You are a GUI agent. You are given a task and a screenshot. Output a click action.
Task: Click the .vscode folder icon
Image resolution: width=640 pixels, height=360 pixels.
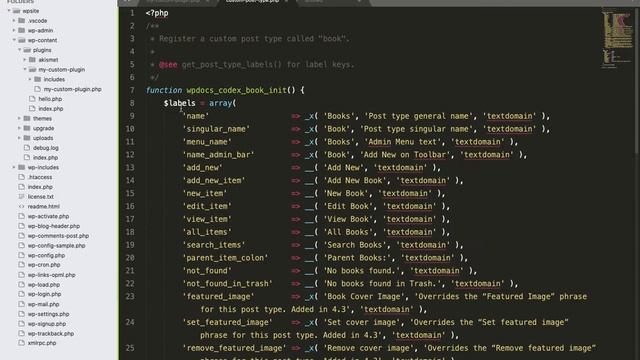click(22, 20)
